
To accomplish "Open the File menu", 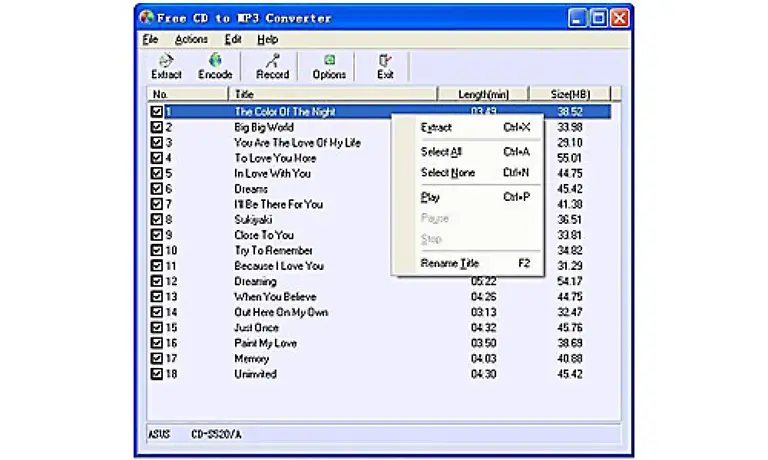I will tap(150, 39).
